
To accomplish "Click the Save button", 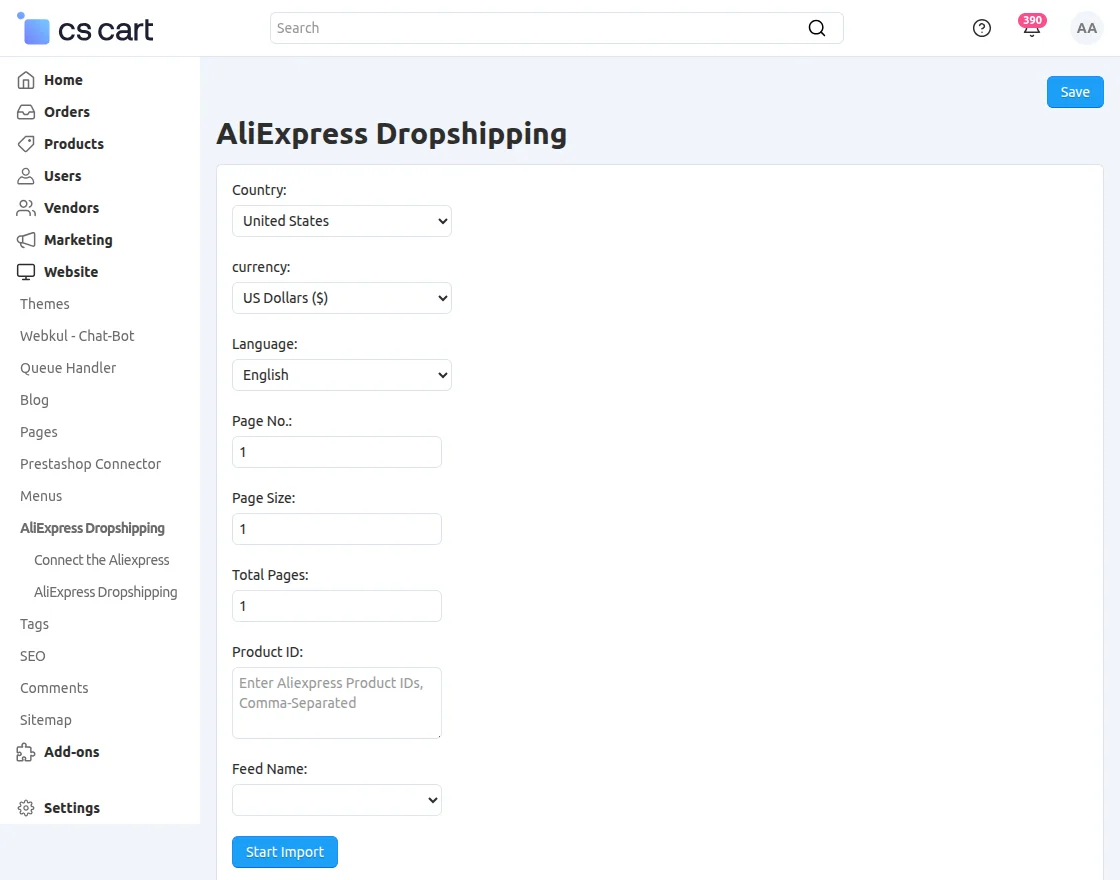I will (1074, 92).
